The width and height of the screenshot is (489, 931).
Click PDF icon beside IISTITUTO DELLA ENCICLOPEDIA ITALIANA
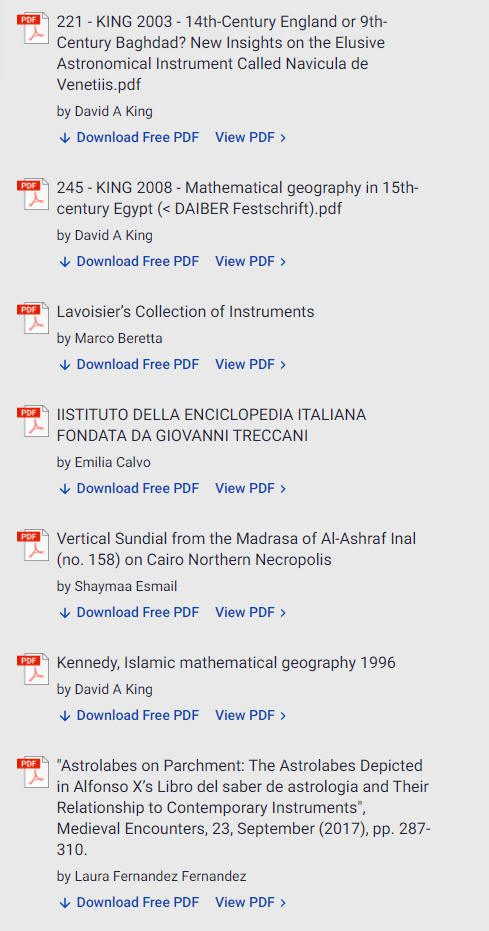coord(33,422)
